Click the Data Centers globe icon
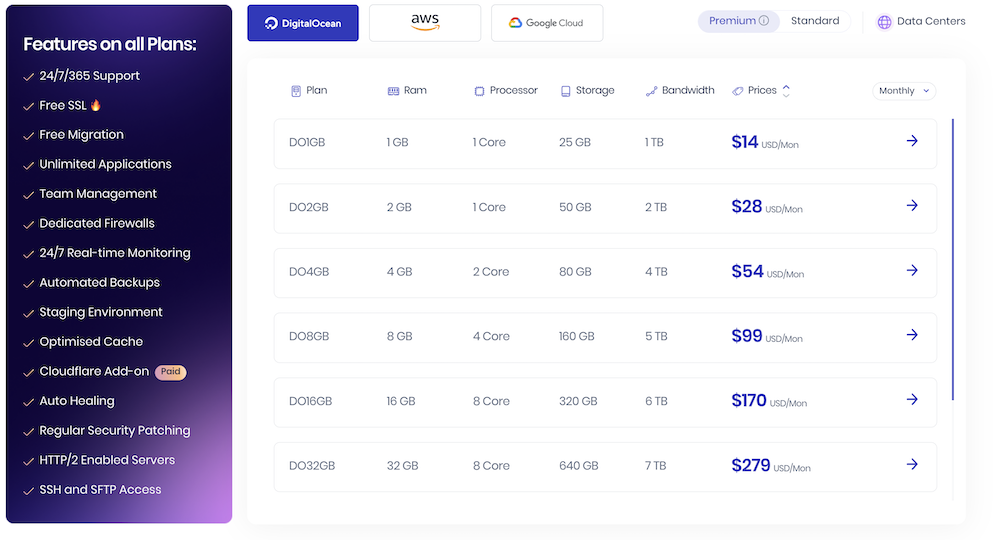The width and height of the screenshot is (1000, 540). click(x=884, y=22)
